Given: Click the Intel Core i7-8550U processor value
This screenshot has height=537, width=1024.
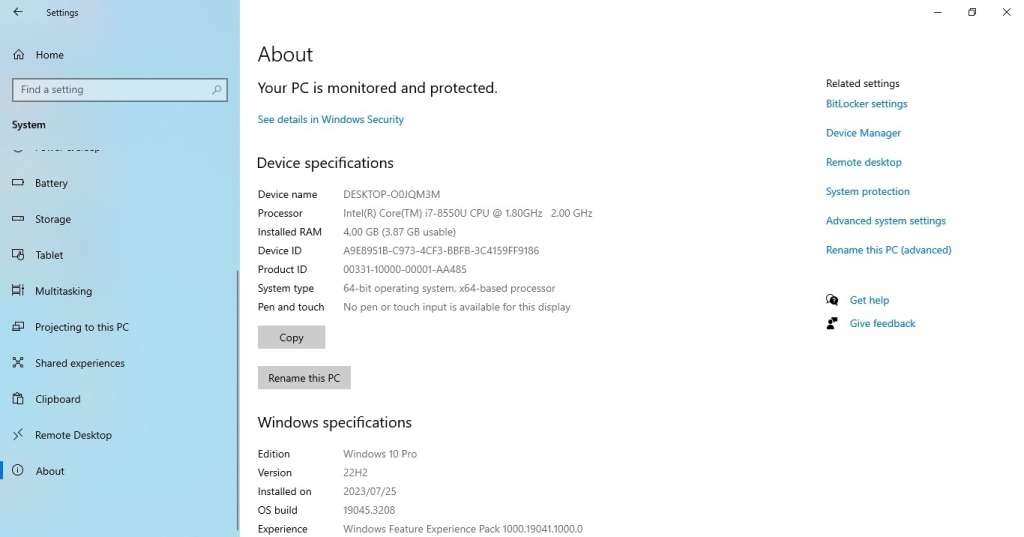Looking at the screenshot, I should tap(468, 213).
